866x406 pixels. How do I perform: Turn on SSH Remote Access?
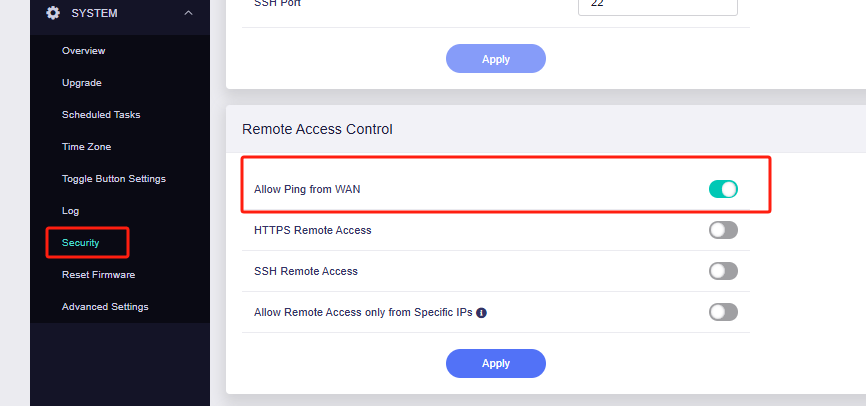723,271
